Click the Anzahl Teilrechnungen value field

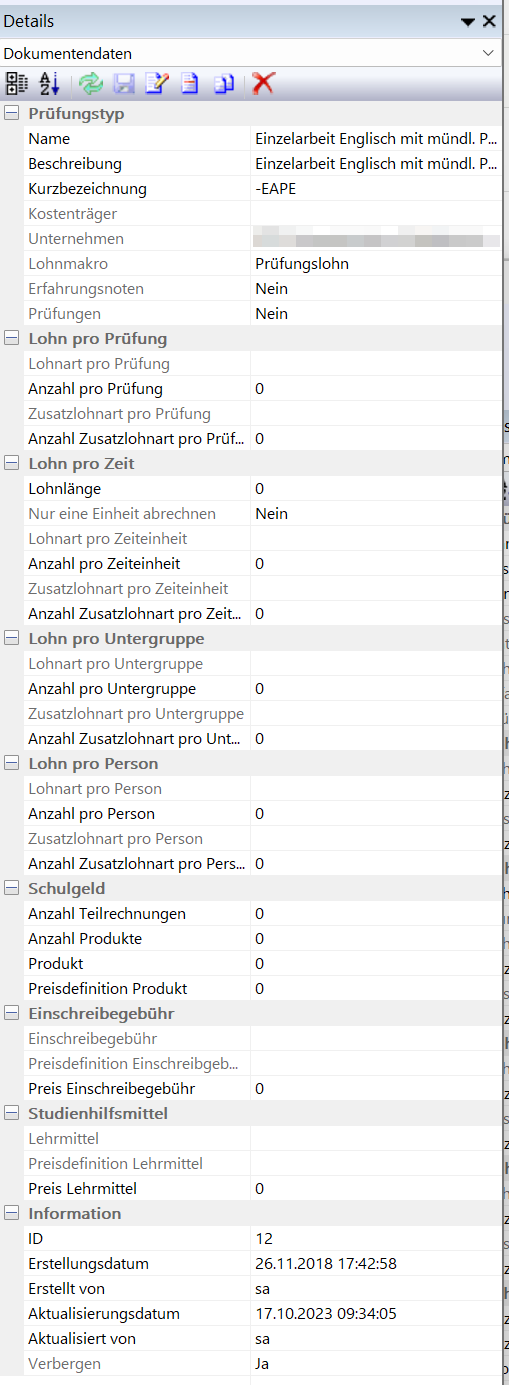coord(375,914)
